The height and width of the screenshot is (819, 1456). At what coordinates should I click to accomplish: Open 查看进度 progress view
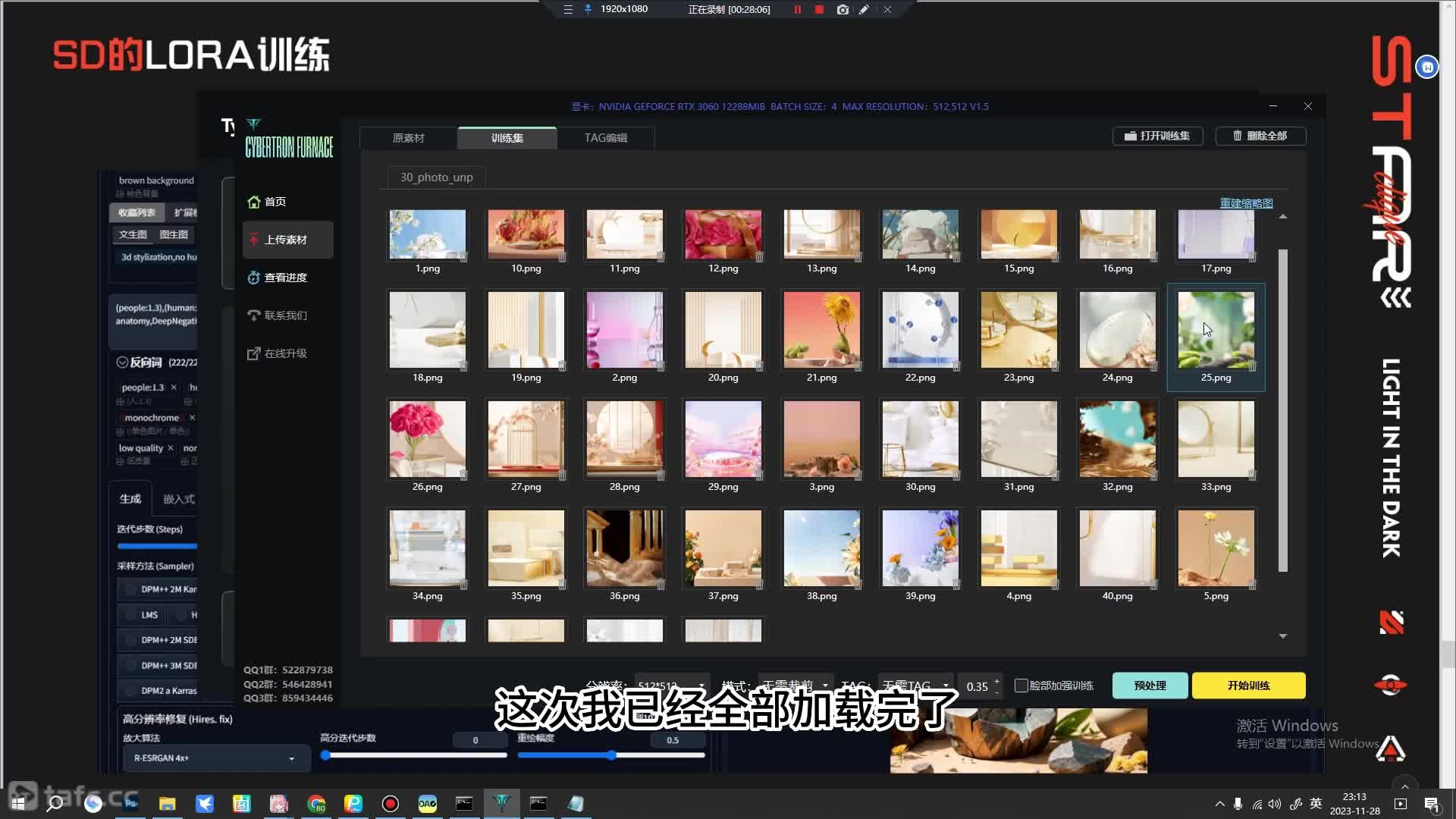278,278
